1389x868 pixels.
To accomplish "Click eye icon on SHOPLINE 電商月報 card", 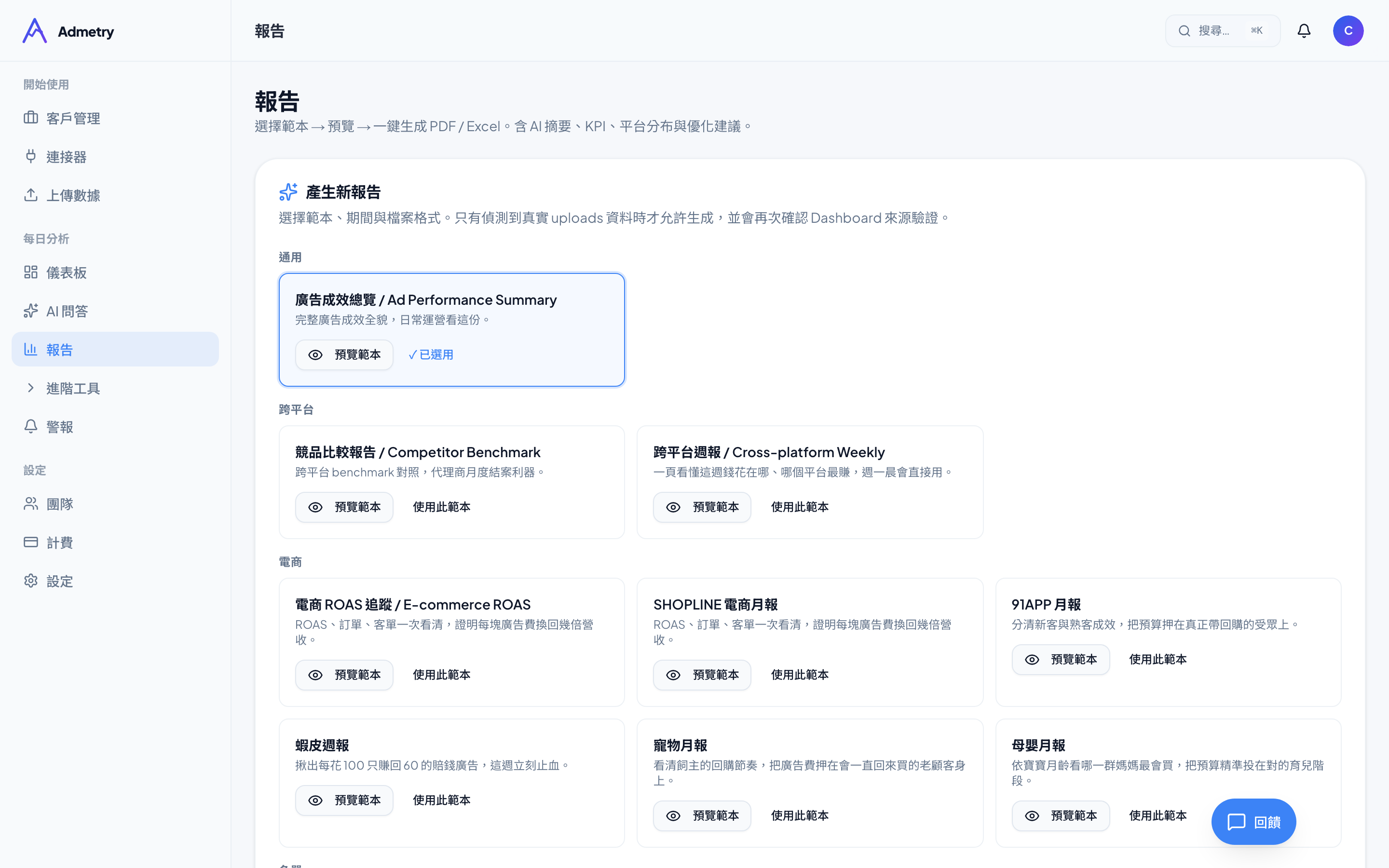I will 673,675.
